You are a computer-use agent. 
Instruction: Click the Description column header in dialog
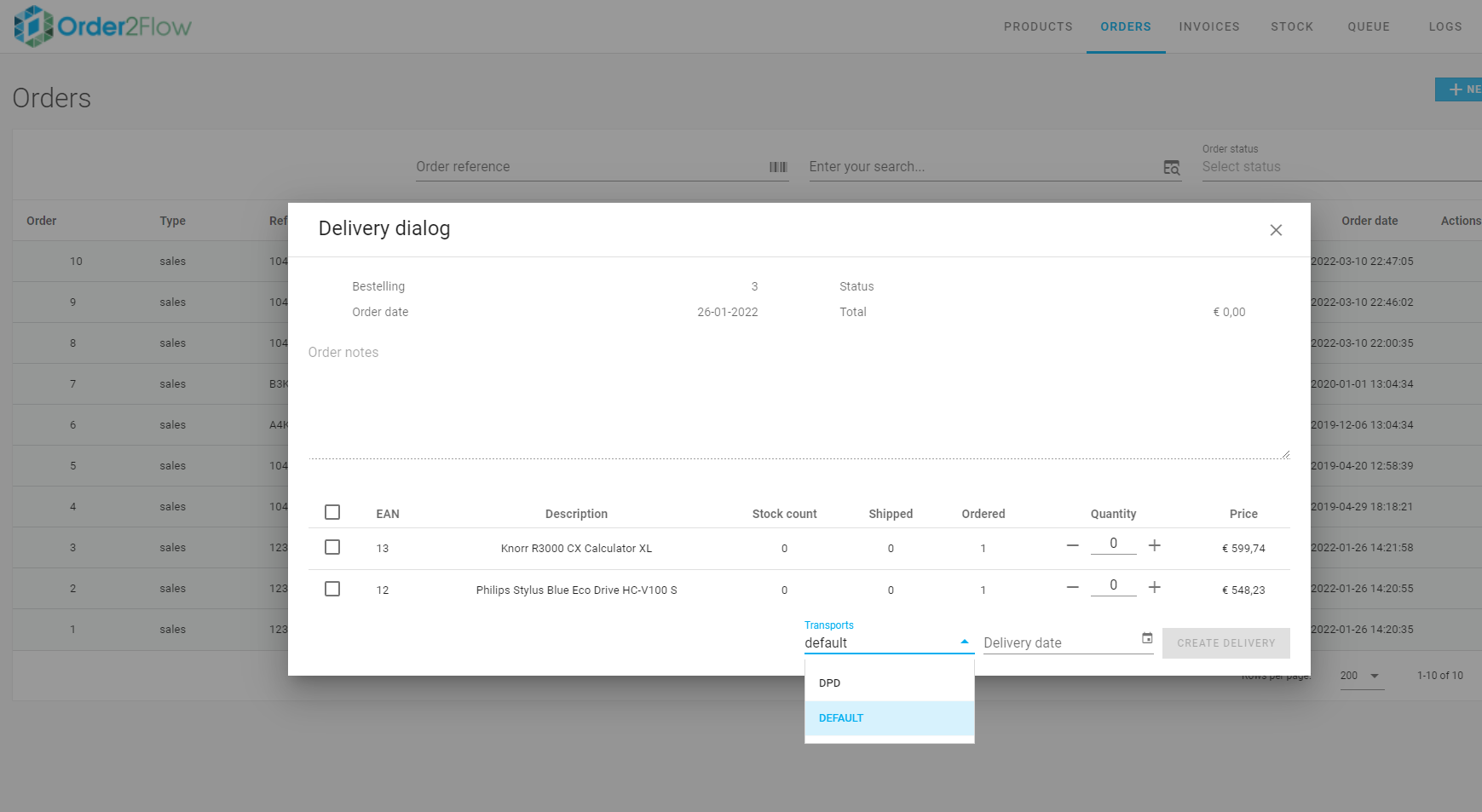pos(576,514)
